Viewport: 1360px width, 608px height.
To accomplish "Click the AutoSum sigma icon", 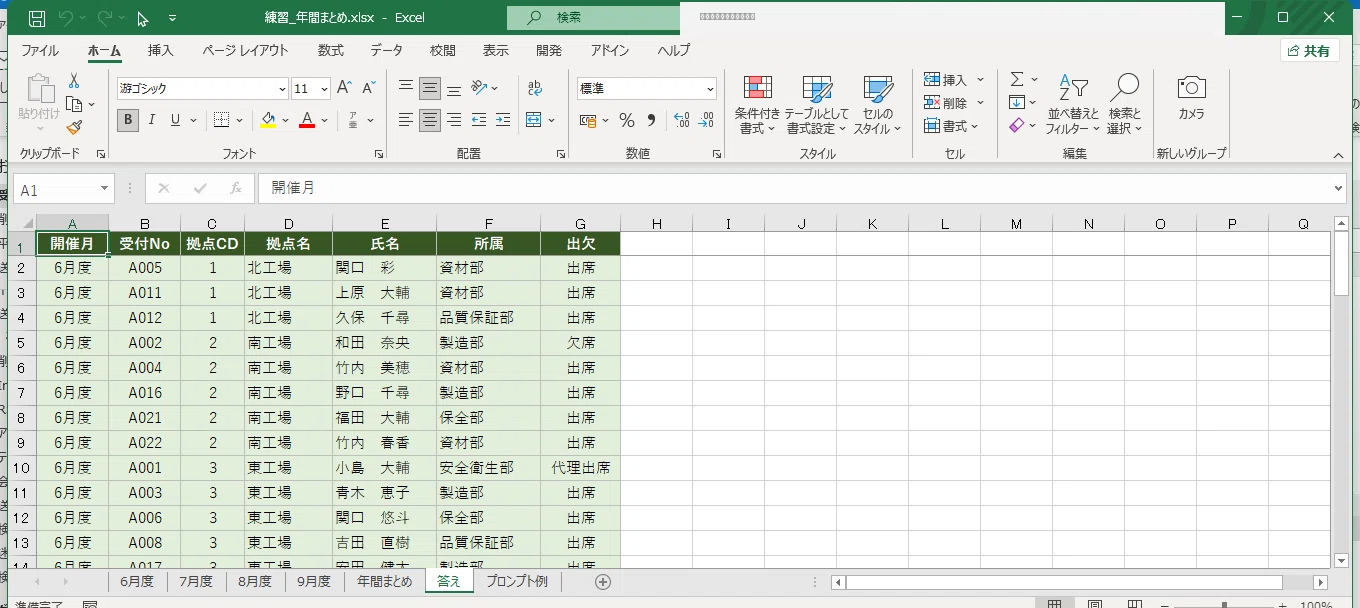I will [1017, 79].
